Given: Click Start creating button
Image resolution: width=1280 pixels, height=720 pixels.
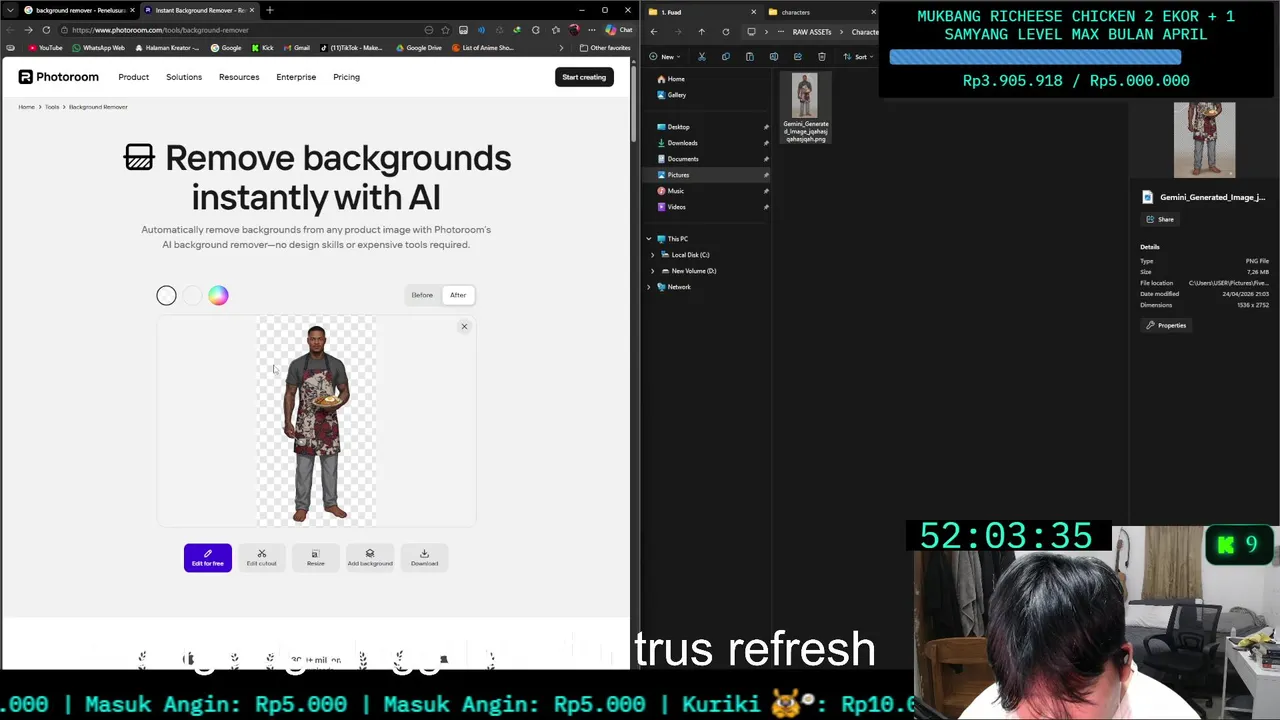Looking at the screenshot, I should pos(584,77).
